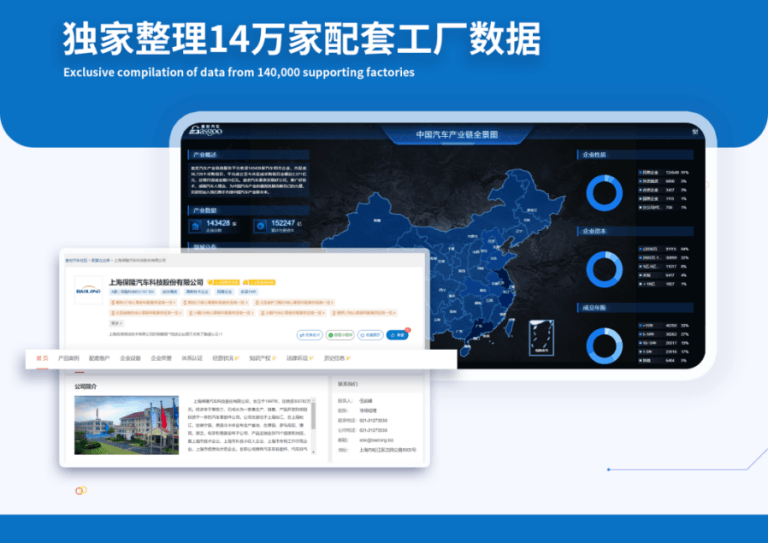Select the 首页 tab
This screenshot has height=543, width=768.
(x=42, y=358)
